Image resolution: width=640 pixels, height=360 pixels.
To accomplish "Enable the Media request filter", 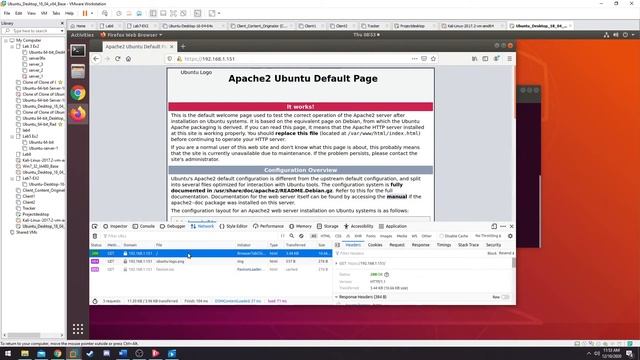I will [402, 236].
